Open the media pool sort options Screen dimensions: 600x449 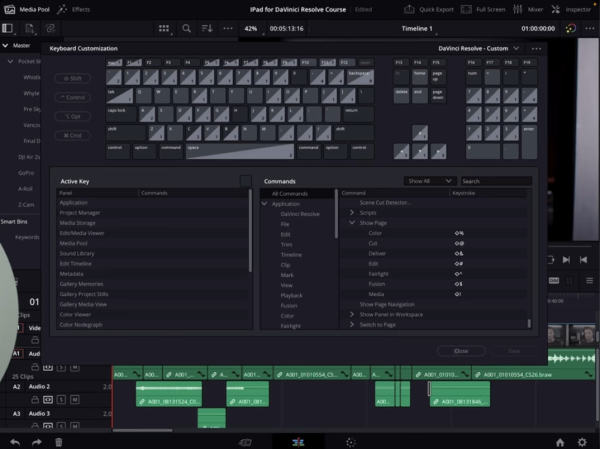point(207,28)
